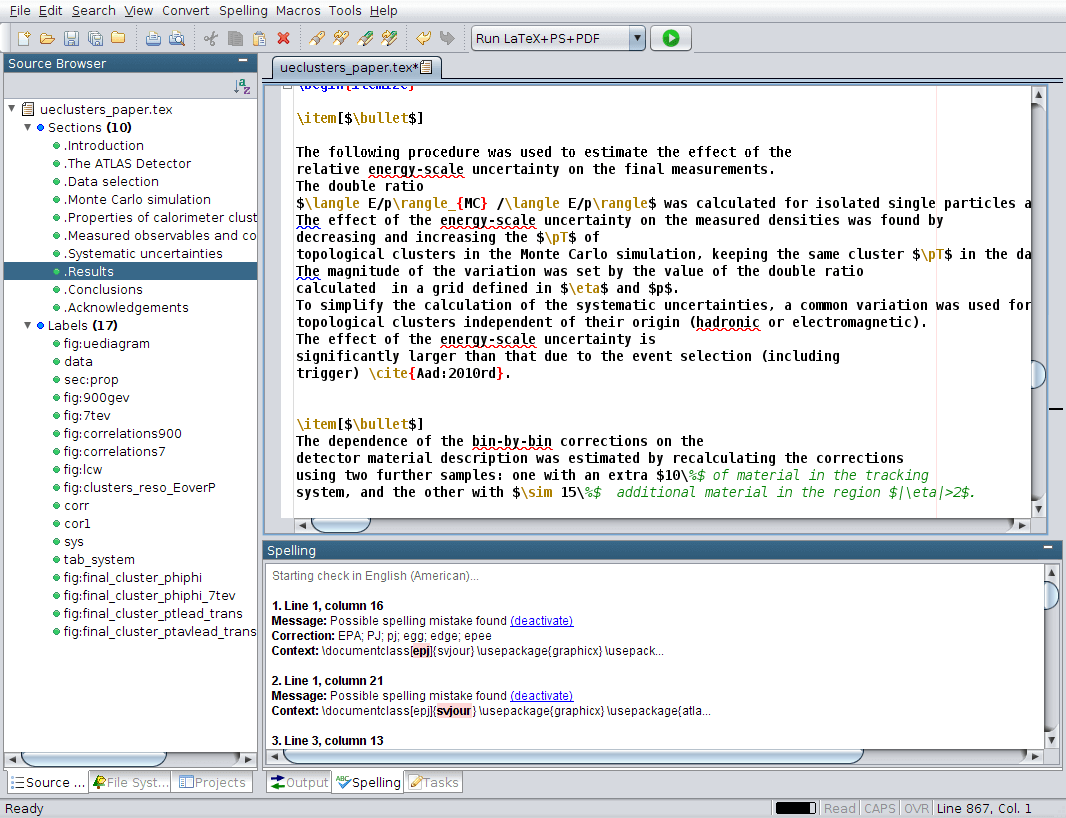This screenshot has width=1066, height=818.
Task: Toggle CAPS indicator in the status bar
Action: (x=879, y=808)
